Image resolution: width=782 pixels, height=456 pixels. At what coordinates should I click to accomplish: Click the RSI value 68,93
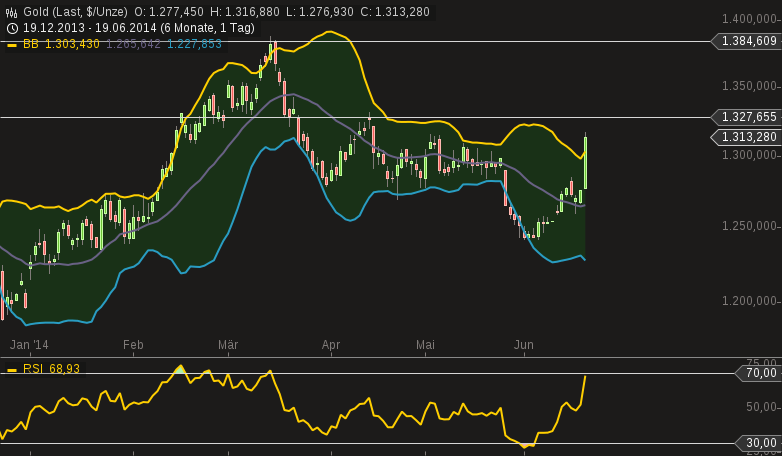pos(64,369)
